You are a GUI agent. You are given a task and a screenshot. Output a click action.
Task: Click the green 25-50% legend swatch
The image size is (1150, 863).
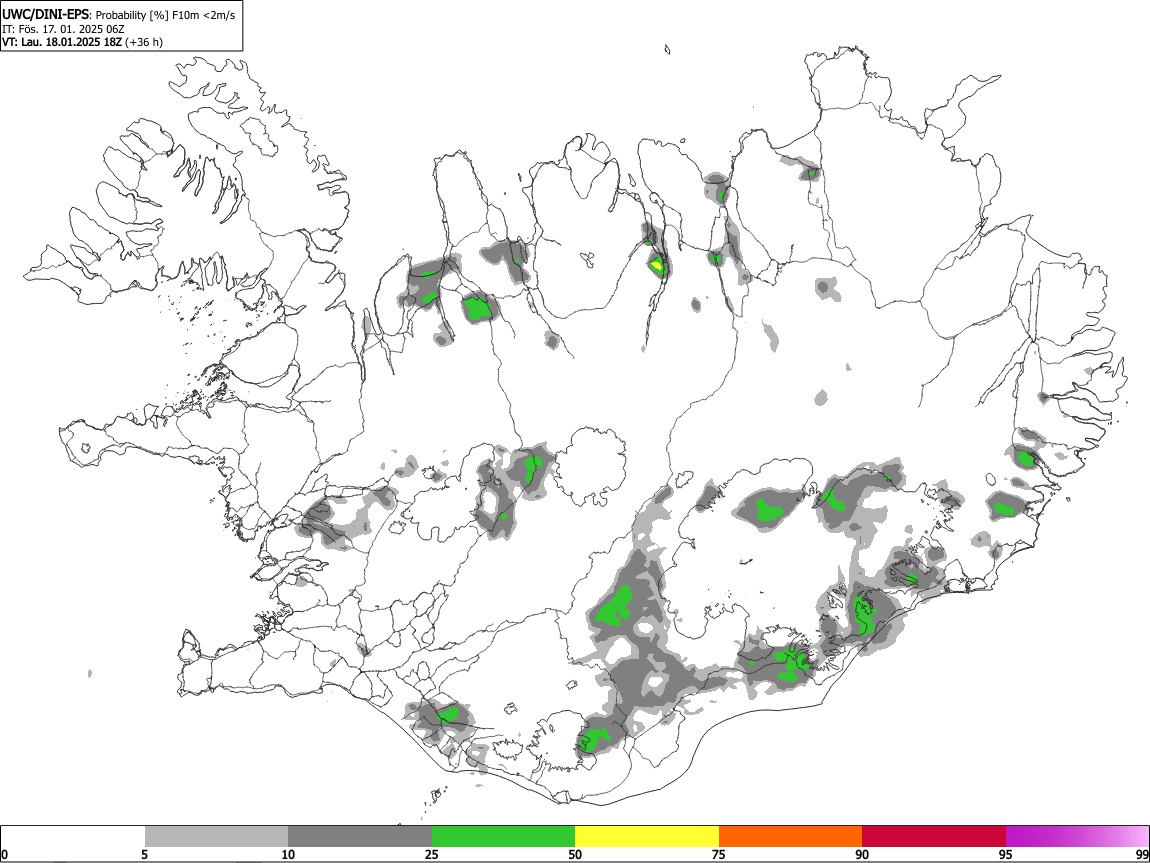(503, 837)
